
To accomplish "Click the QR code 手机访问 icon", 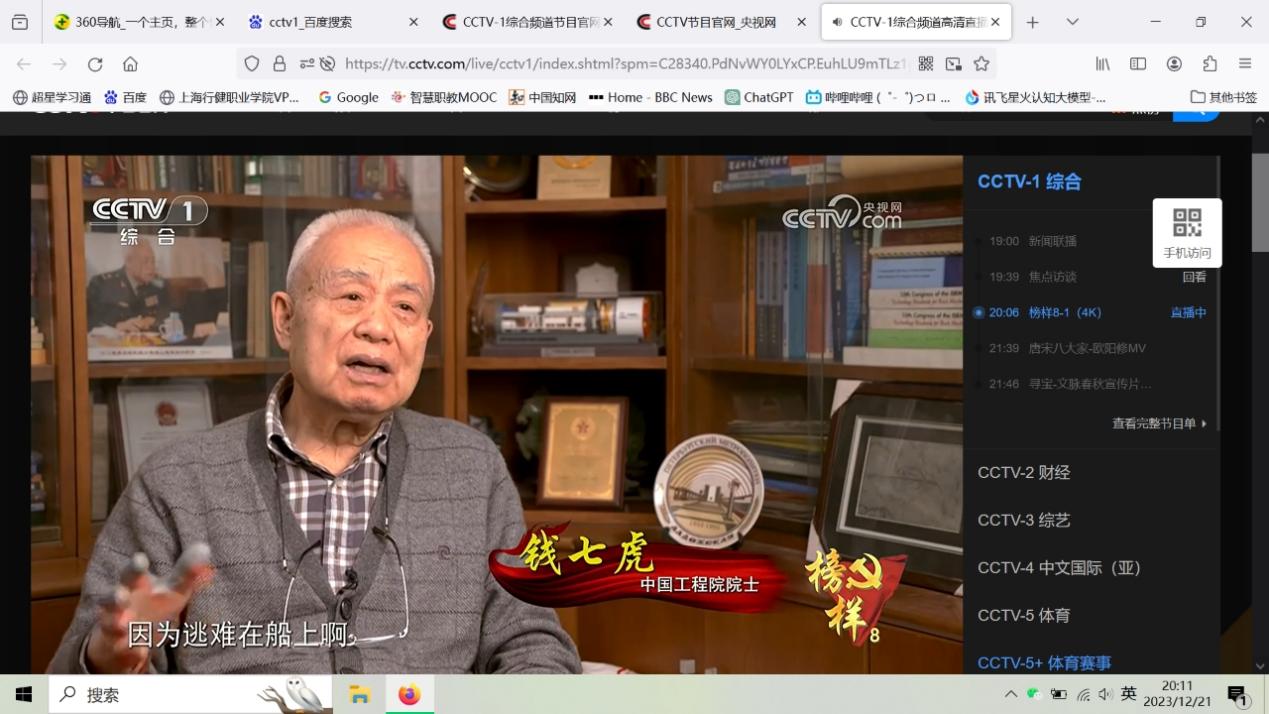I will [1186, 223].
